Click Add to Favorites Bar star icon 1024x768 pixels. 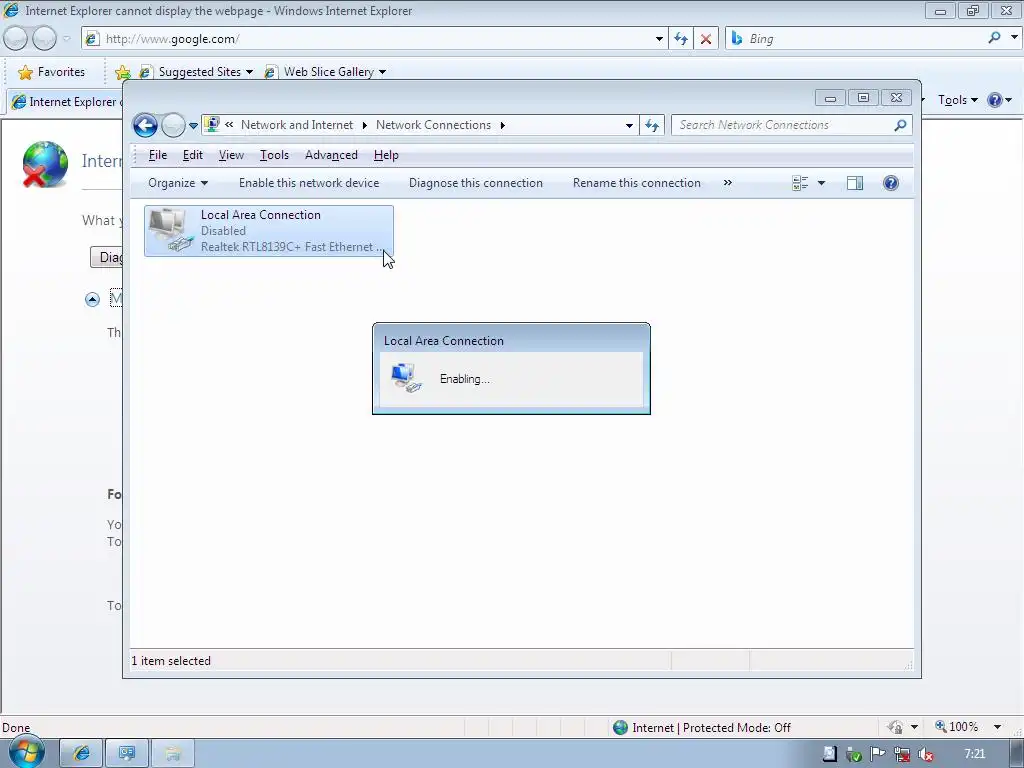(122, 72)
